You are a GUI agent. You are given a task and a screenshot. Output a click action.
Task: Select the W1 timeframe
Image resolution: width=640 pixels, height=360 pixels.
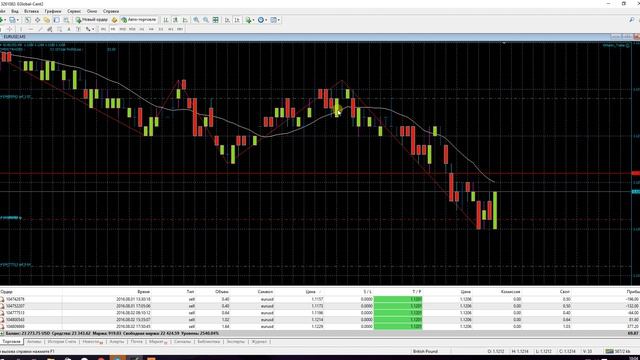click(171, 29)
